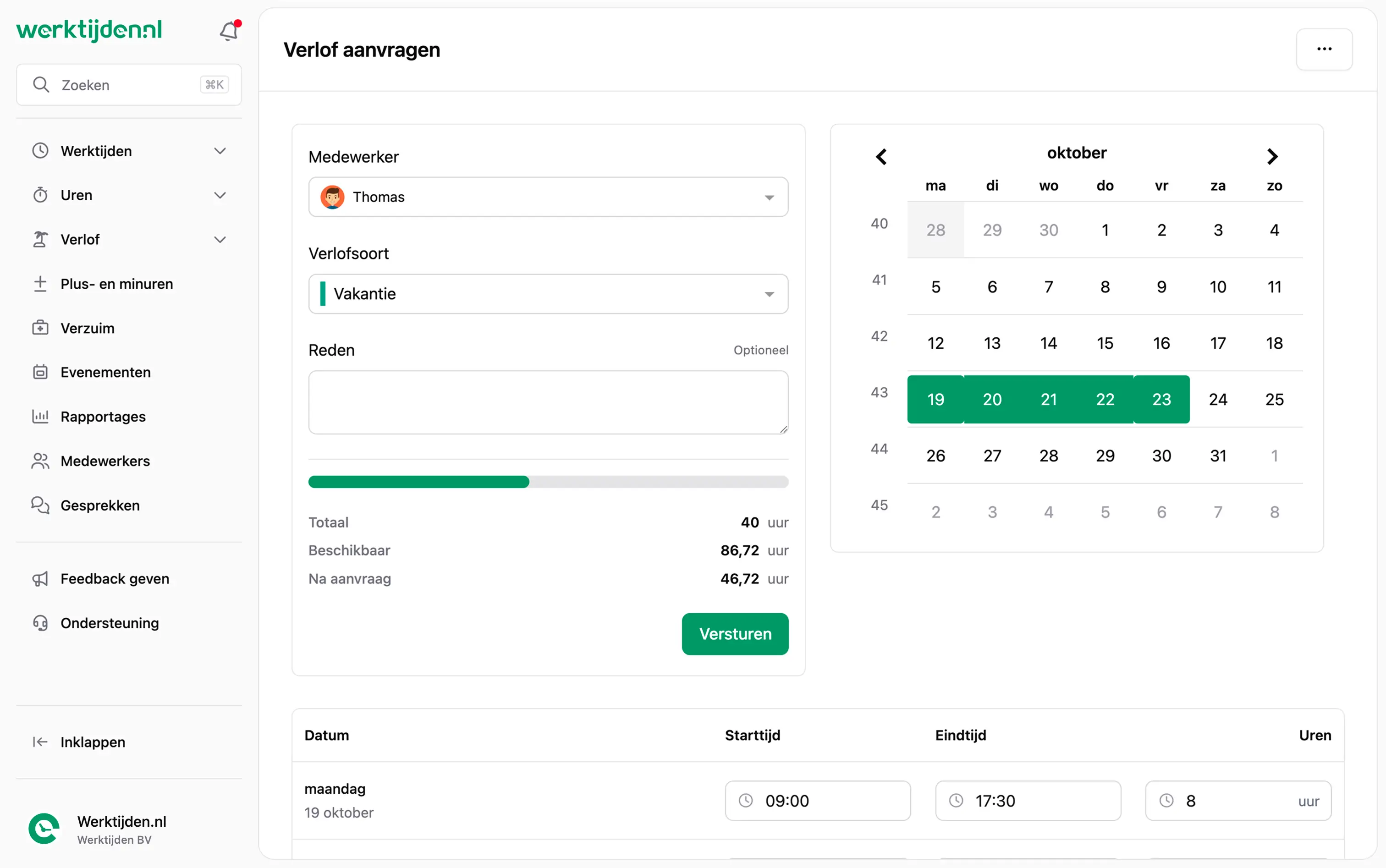Open the three-dots more options menu
1386x868 pixels.
[1324, 49]
